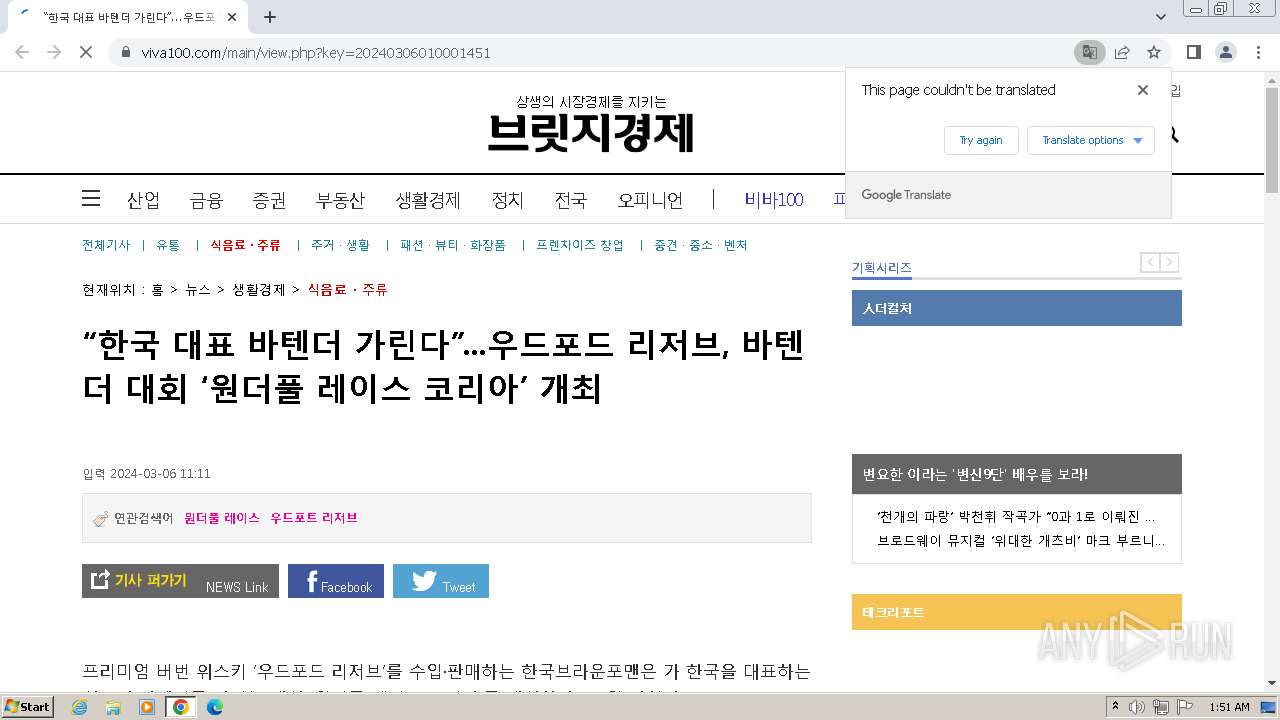This screenshot has width=1280, height=720.
Task: Open the 생활경제 menu section
Action: coord(428,200)
